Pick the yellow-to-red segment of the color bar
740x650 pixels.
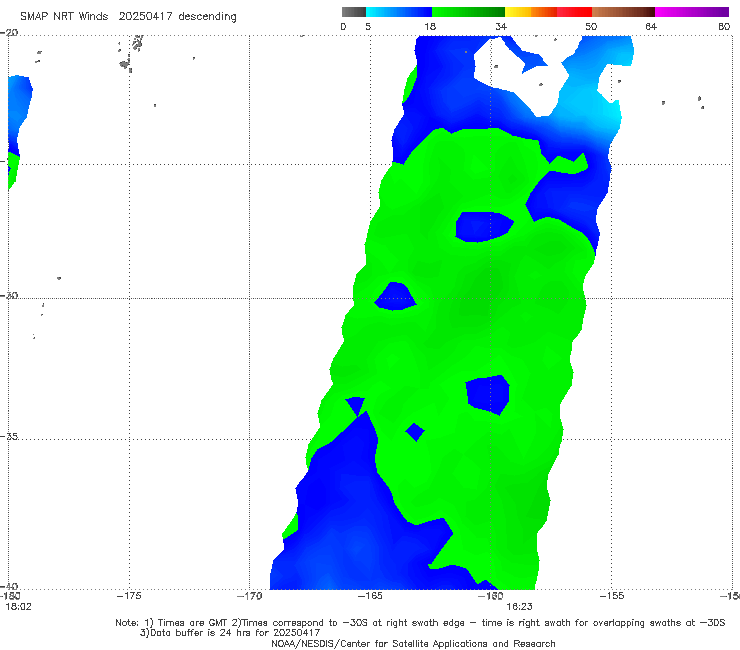tap(548, 12)
